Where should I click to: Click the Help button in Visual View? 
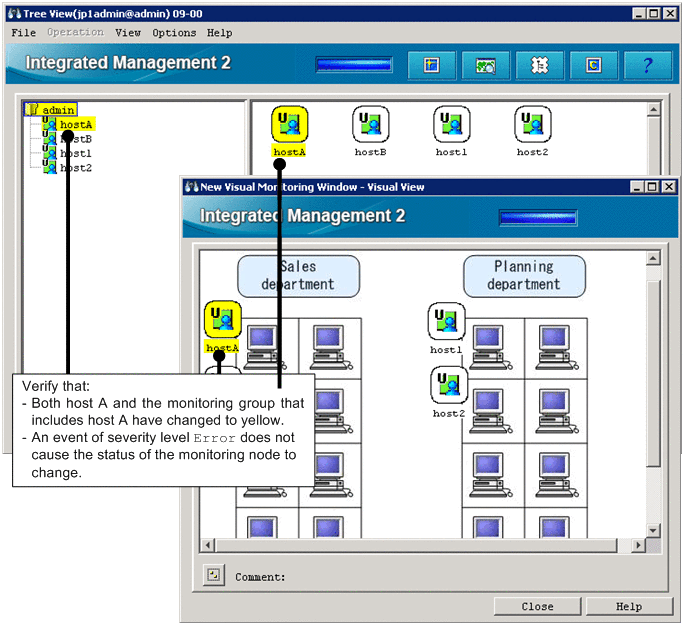pyautogui.click(x=629, y=606)
